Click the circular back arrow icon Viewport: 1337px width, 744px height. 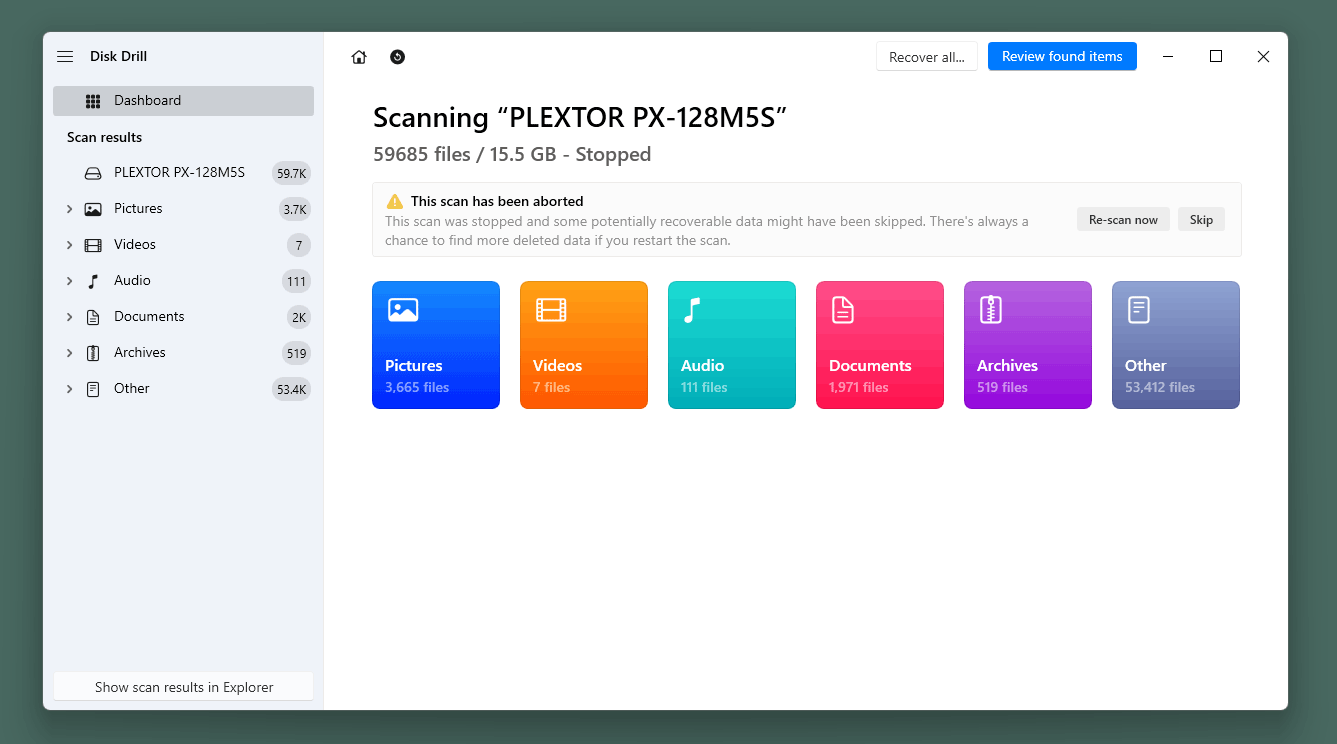point(397,57)
